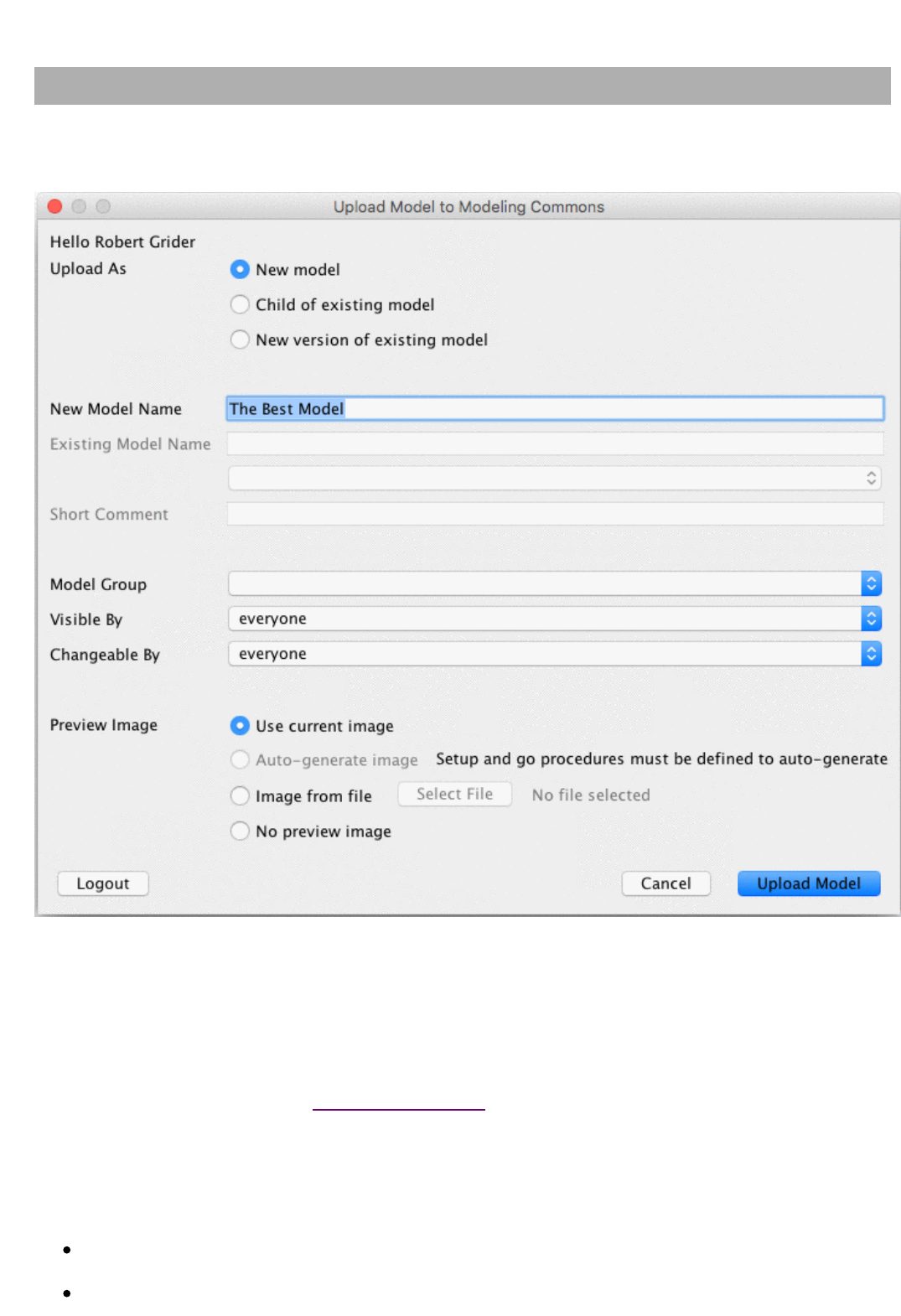Click the 'Upload Model to Modeling Commons' title

tap(469, 206)
